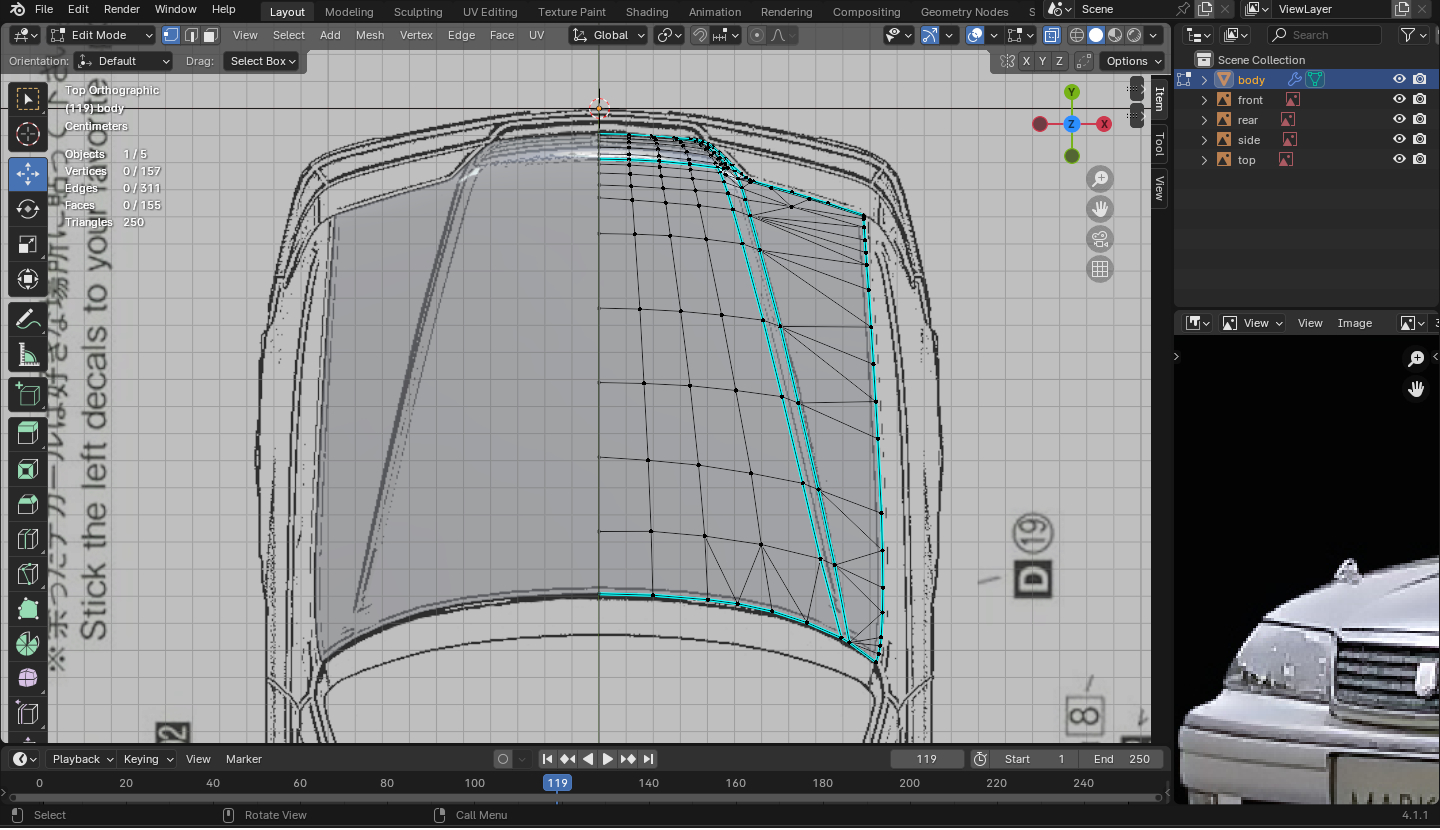1440x830 pixels.
Task: Open the Edit Mode dropdown
Action: [x=101, y=35]
